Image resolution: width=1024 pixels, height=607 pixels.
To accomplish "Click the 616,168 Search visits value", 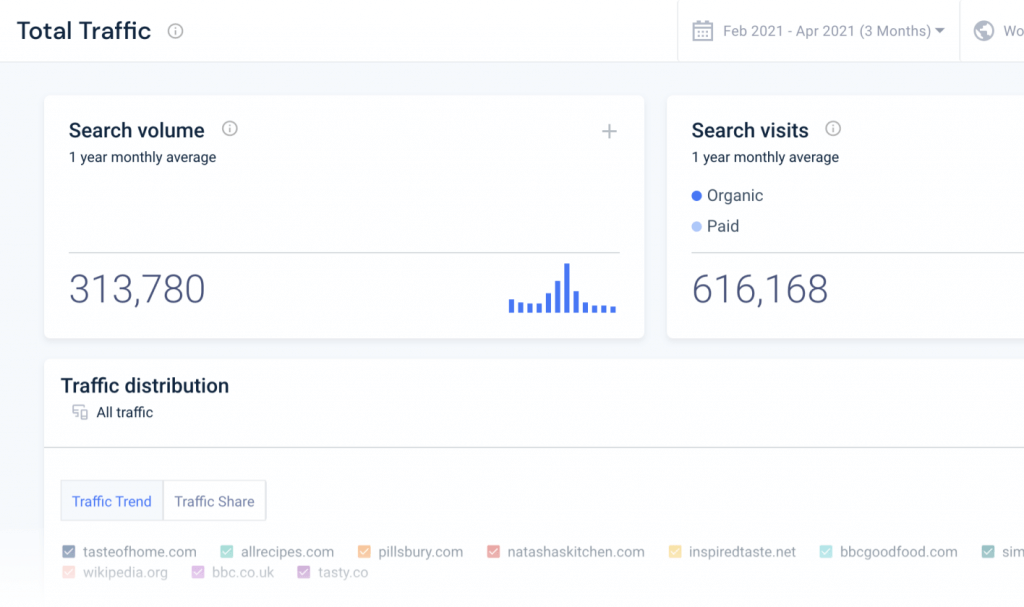I will [760, 289].
